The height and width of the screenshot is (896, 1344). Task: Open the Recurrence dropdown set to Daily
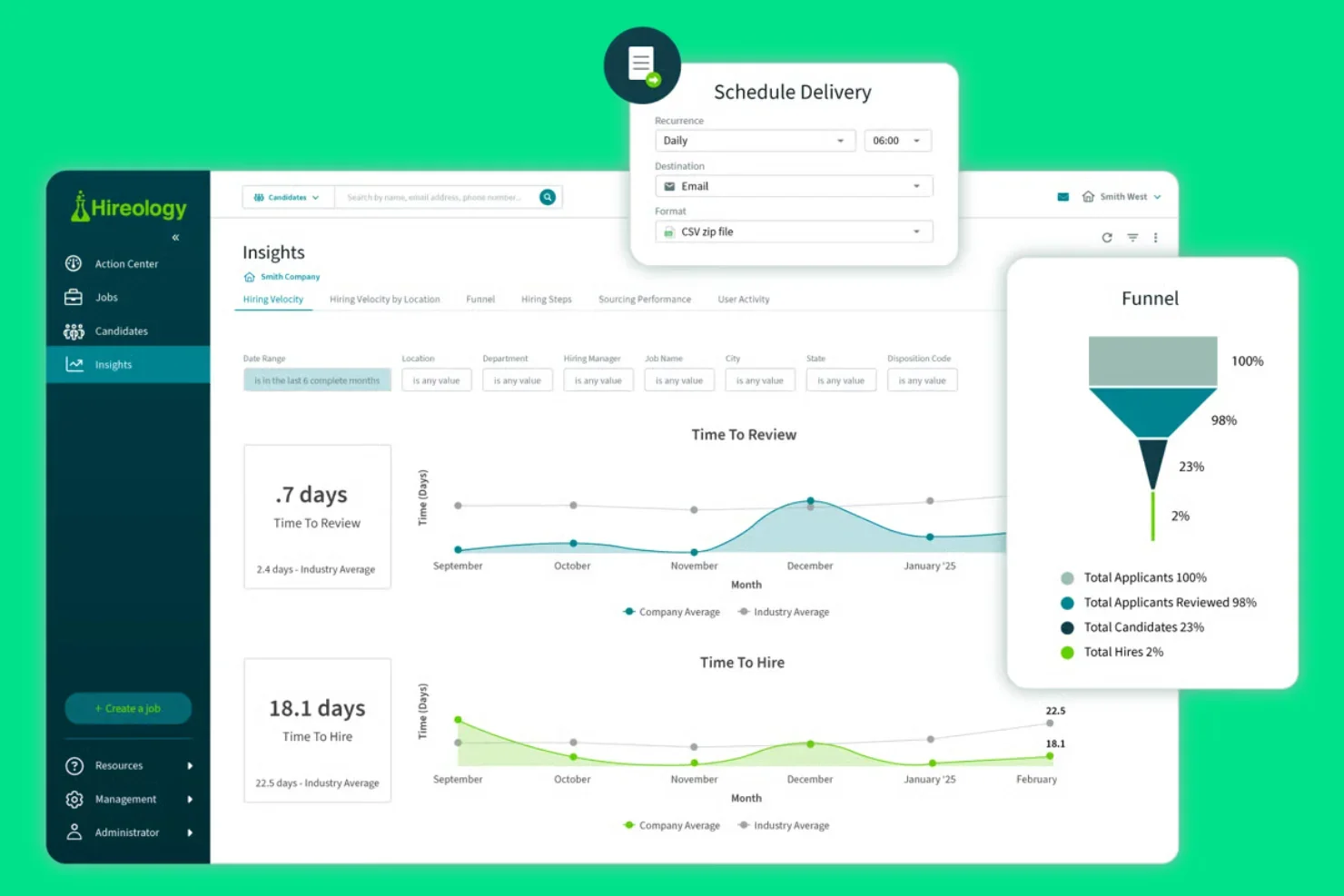pyautogui.click(x=755, y=140)
